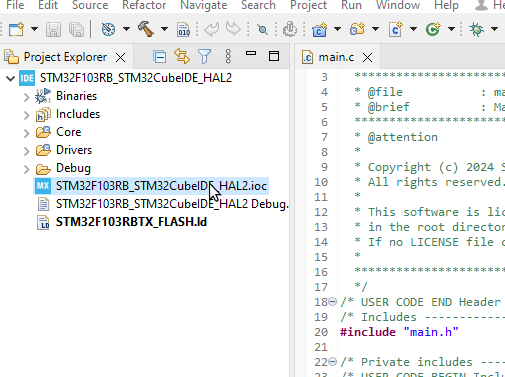Select the STM32F103RBTX_FLASH.ld linker file
Image resolution: width=505 pixels, height=377 pixels.
131,222
